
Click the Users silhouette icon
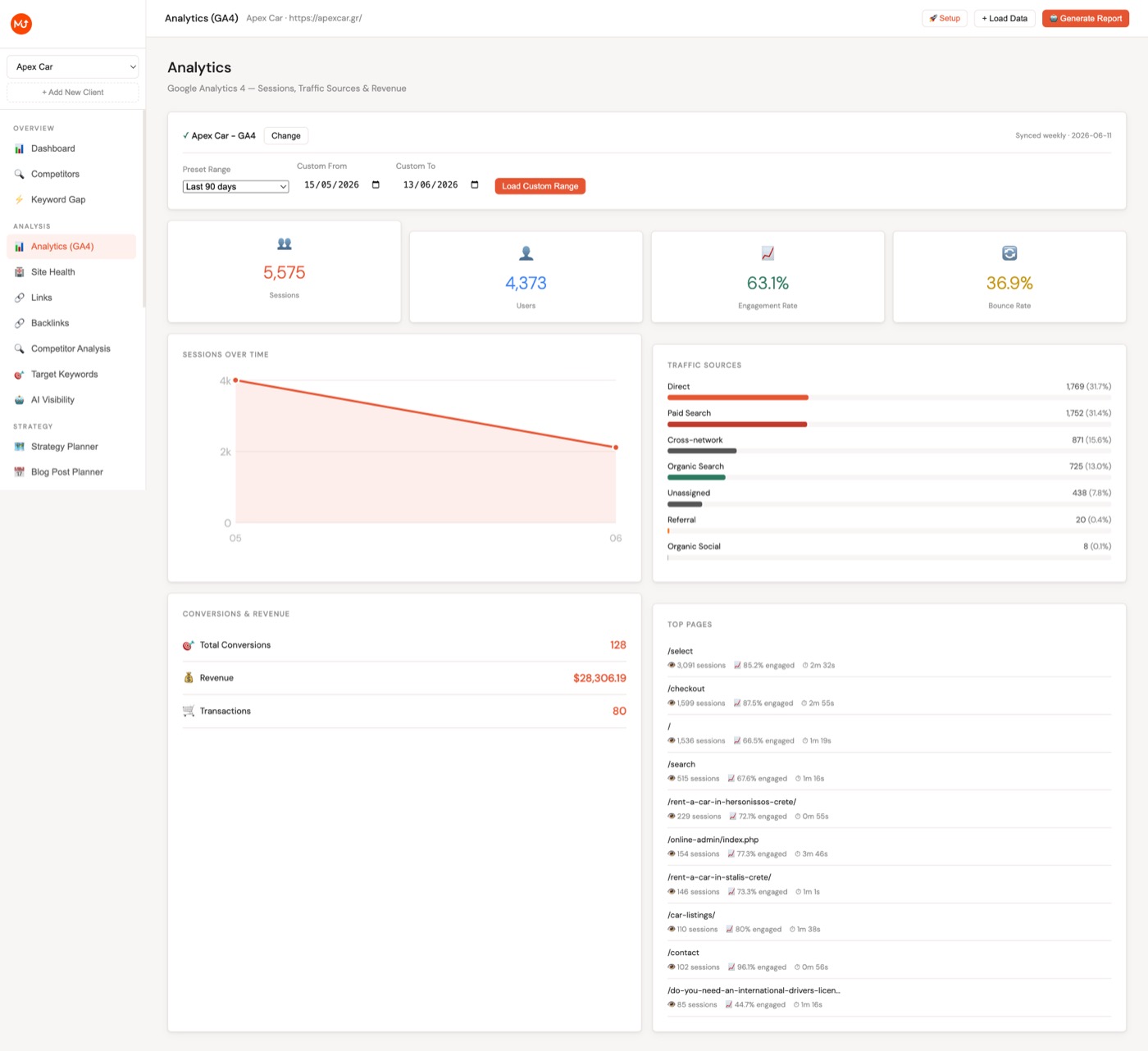pyautogui.click(x=526, y=253)
